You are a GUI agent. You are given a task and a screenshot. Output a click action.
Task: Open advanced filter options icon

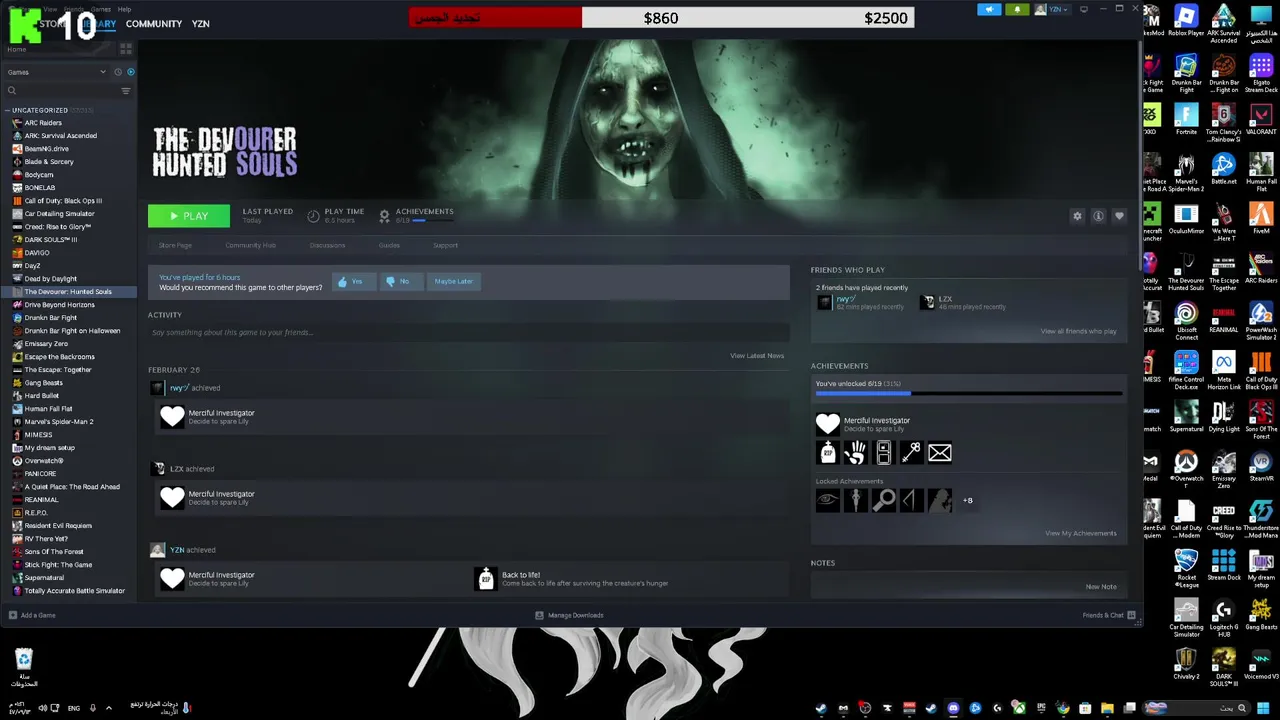point(126,91)
